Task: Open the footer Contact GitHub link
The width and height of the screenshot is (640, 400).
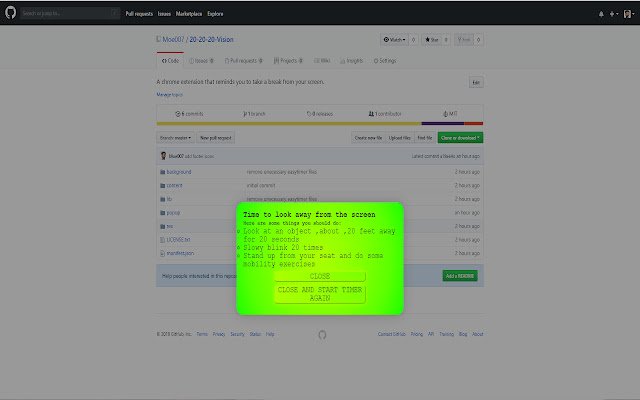Action: point(391,334)
